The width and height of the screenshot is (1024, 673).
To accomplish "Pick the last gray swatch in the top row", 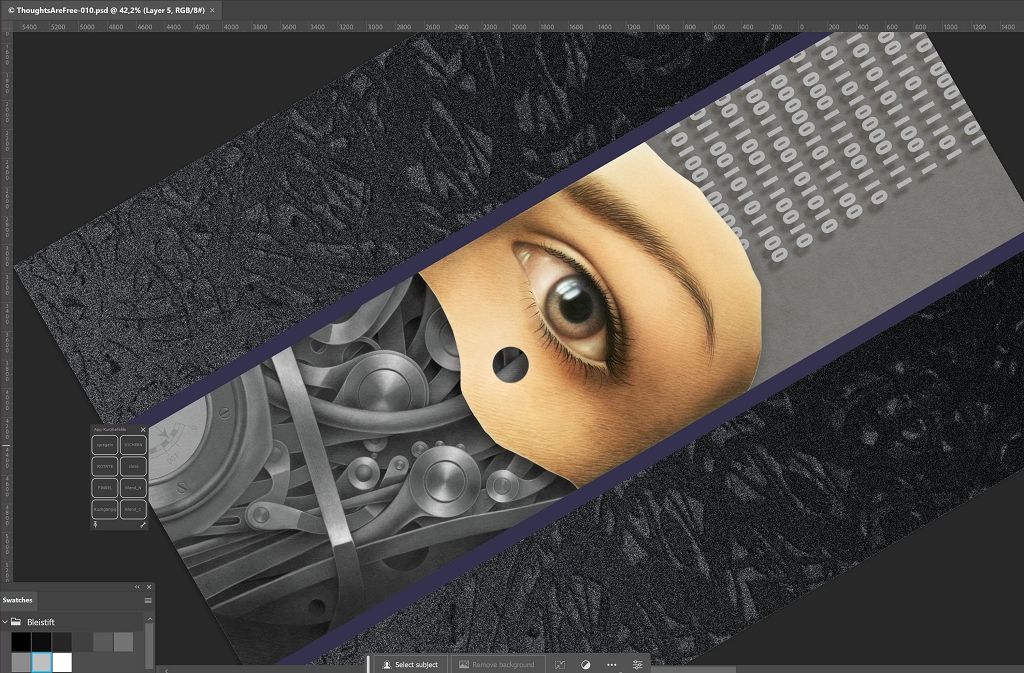I will click(123, 642).
